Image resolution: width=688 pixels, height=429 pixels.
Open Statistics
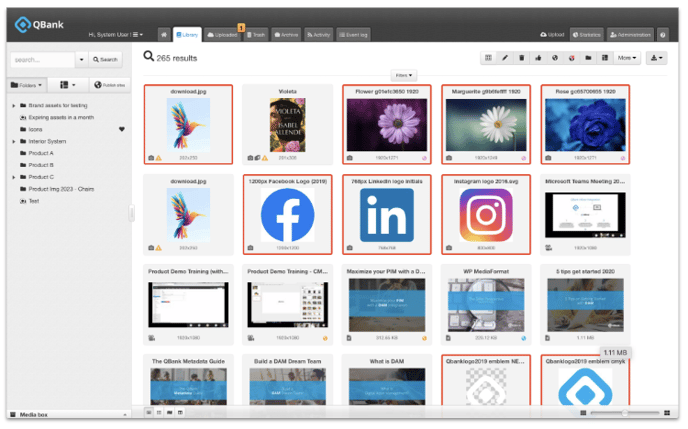[x=587, y=35]
